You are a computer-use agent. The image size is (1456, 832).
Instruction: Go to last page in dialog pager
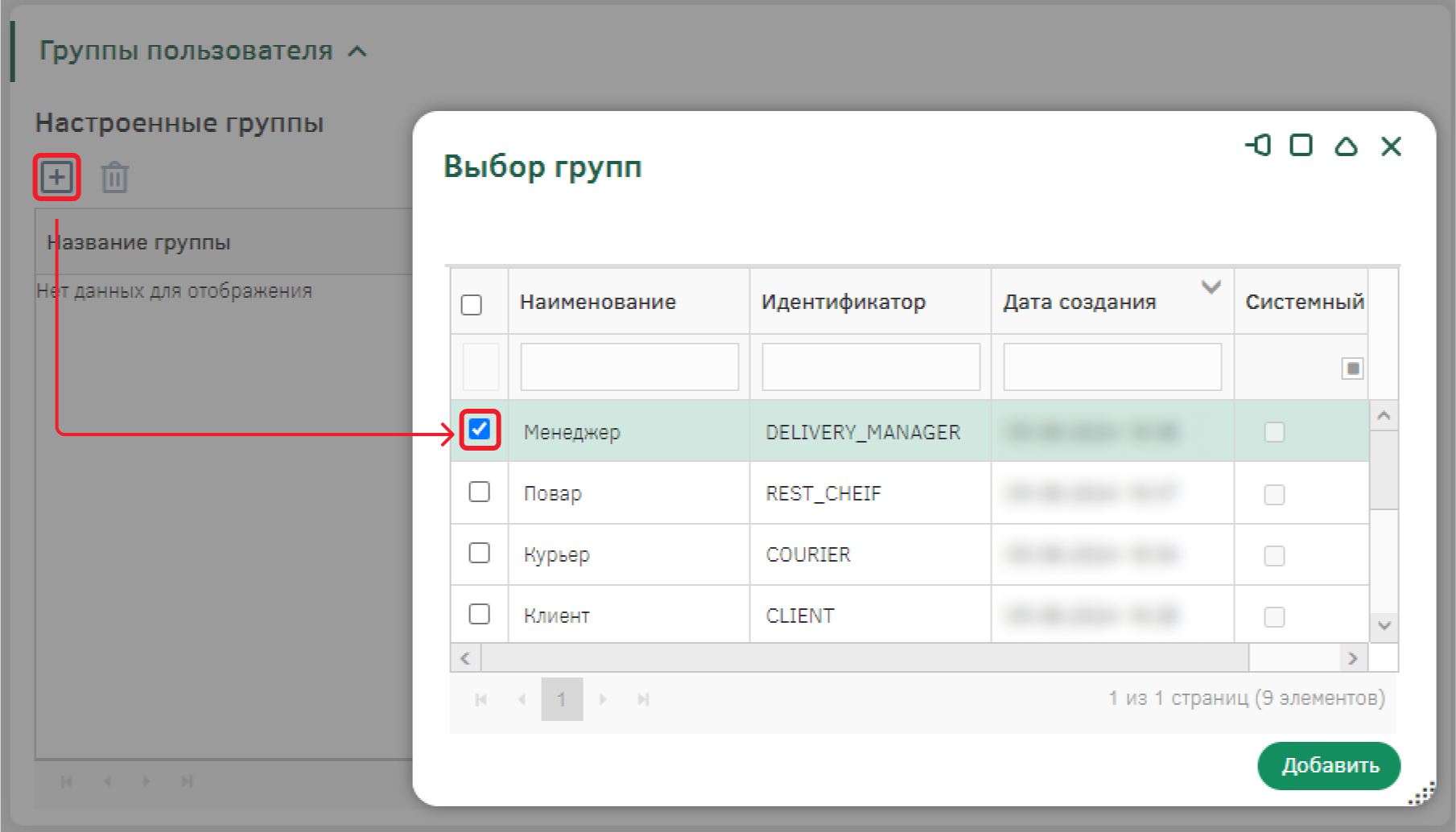pyautogui.click(x=643, y=699)
